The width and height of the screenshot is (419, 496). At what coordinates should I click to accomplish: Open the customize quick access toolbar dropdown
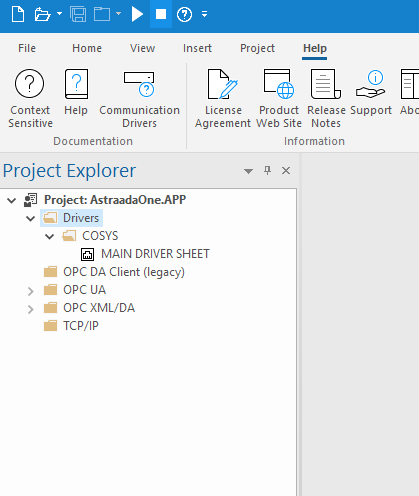click(204, 14)
